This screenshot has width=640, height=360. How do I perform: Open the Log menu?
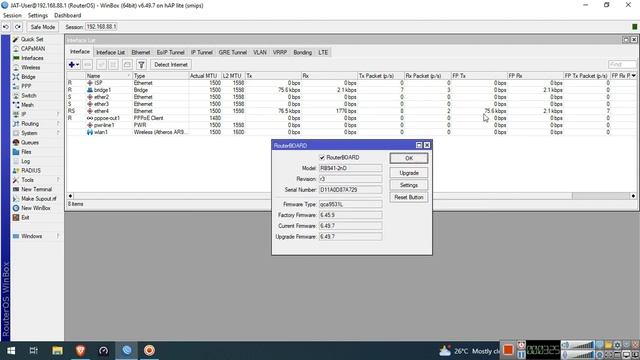tap(25, 161)
